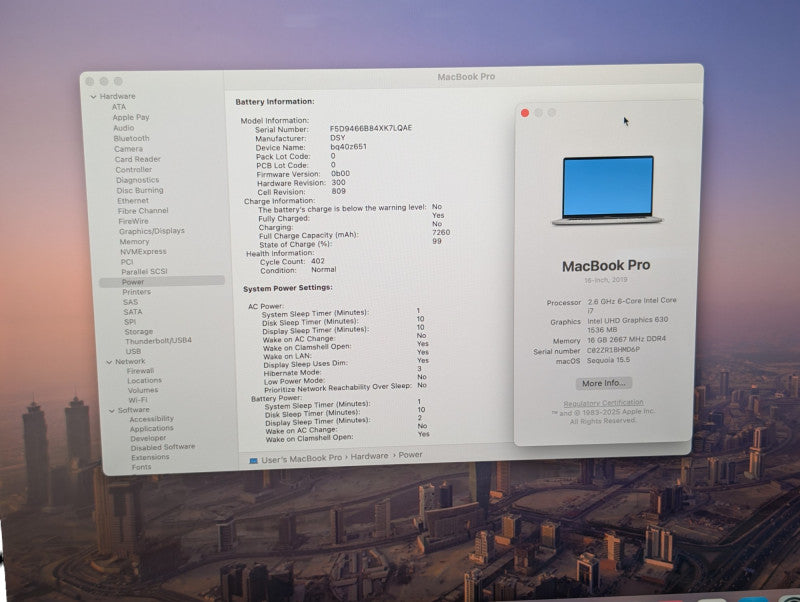Click Hardware in the path bar
The width and height of the screenshot is (800, 602).
pos(369,457)
